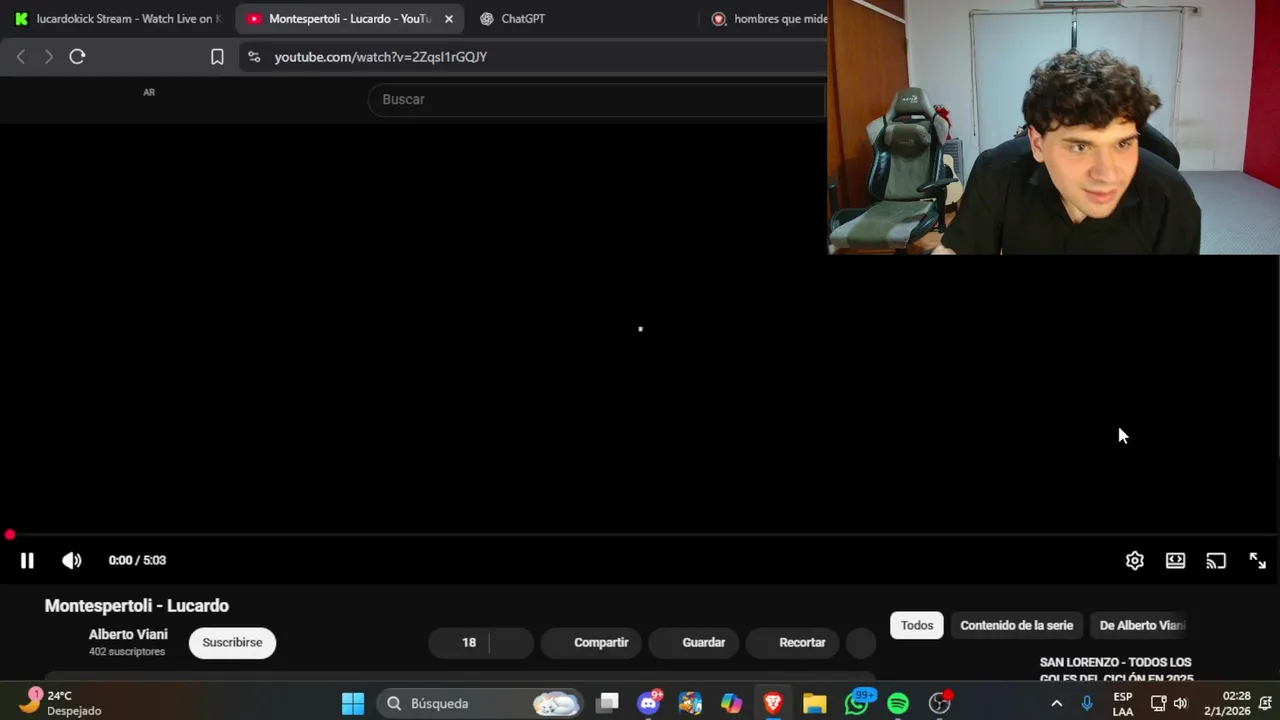1280x720 pixels.
Task: Close the Montespertoli YouTube tab
Action: (449, 19)
